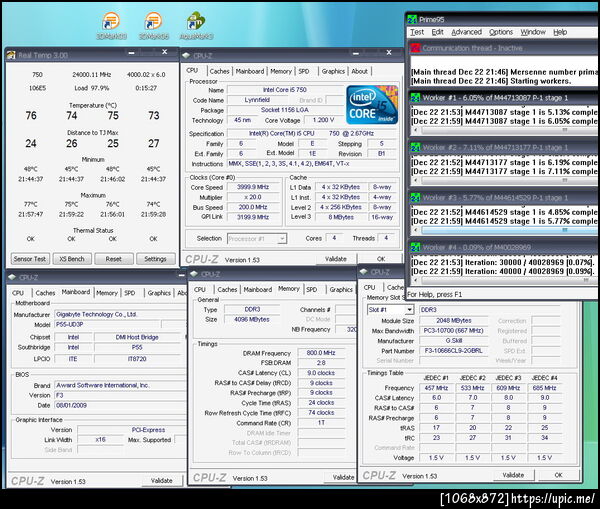Viewport: 600px width, 509px height.
Task: Click the SPD CPU-Z window title icon
Action: [x=364, y=272]
